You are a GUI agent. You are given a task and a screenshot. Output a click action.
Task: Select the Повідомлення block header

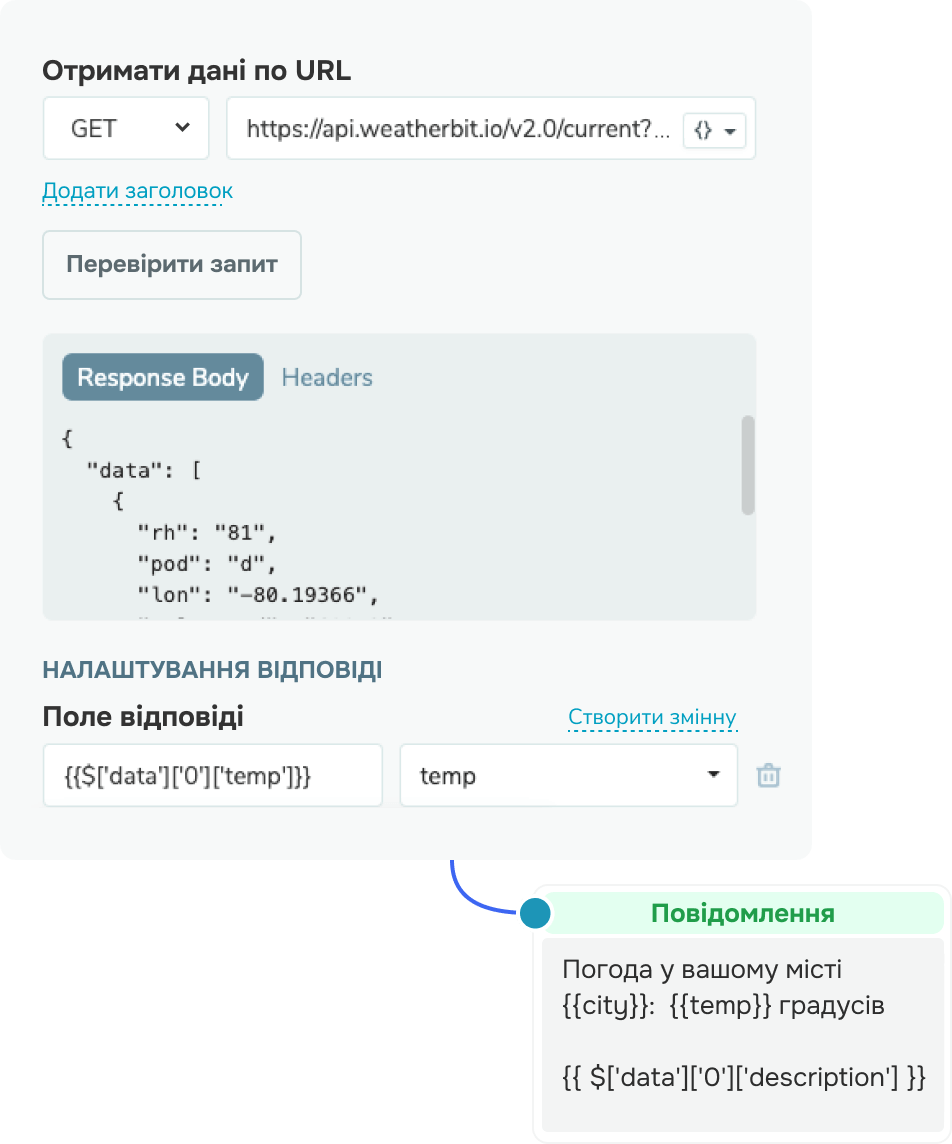[x=743, y=913]
